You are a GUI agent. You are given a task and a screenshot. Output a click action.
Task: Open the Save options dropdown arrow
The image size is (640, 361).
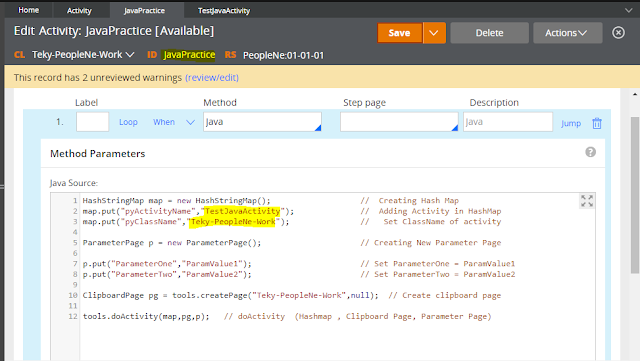tap(434, 33)
